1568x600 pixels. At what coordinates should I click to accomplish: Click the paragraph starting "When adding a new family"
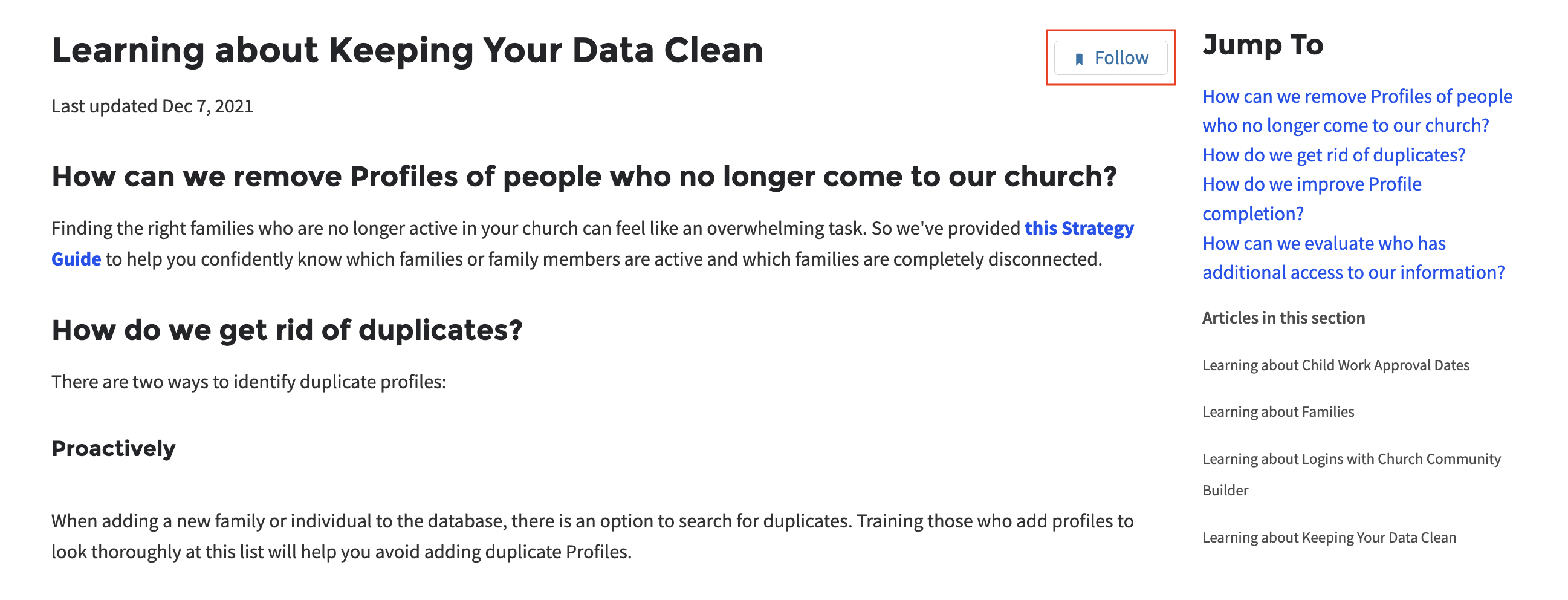pyautogui.click(x=592, y=536)
